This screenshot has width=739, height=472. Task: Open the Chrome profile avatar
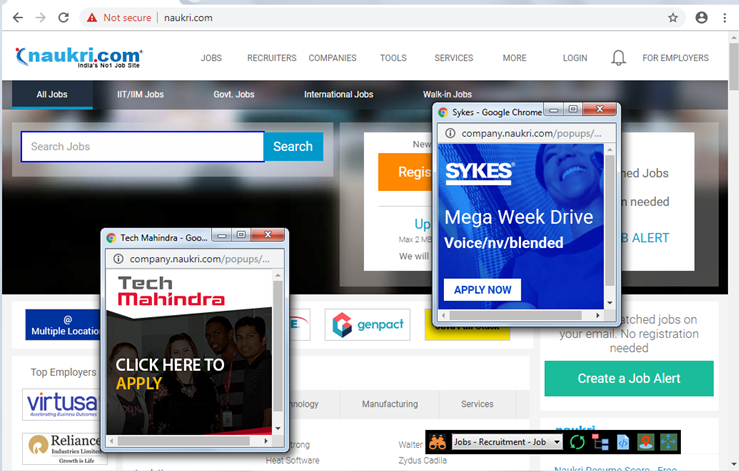701,18
